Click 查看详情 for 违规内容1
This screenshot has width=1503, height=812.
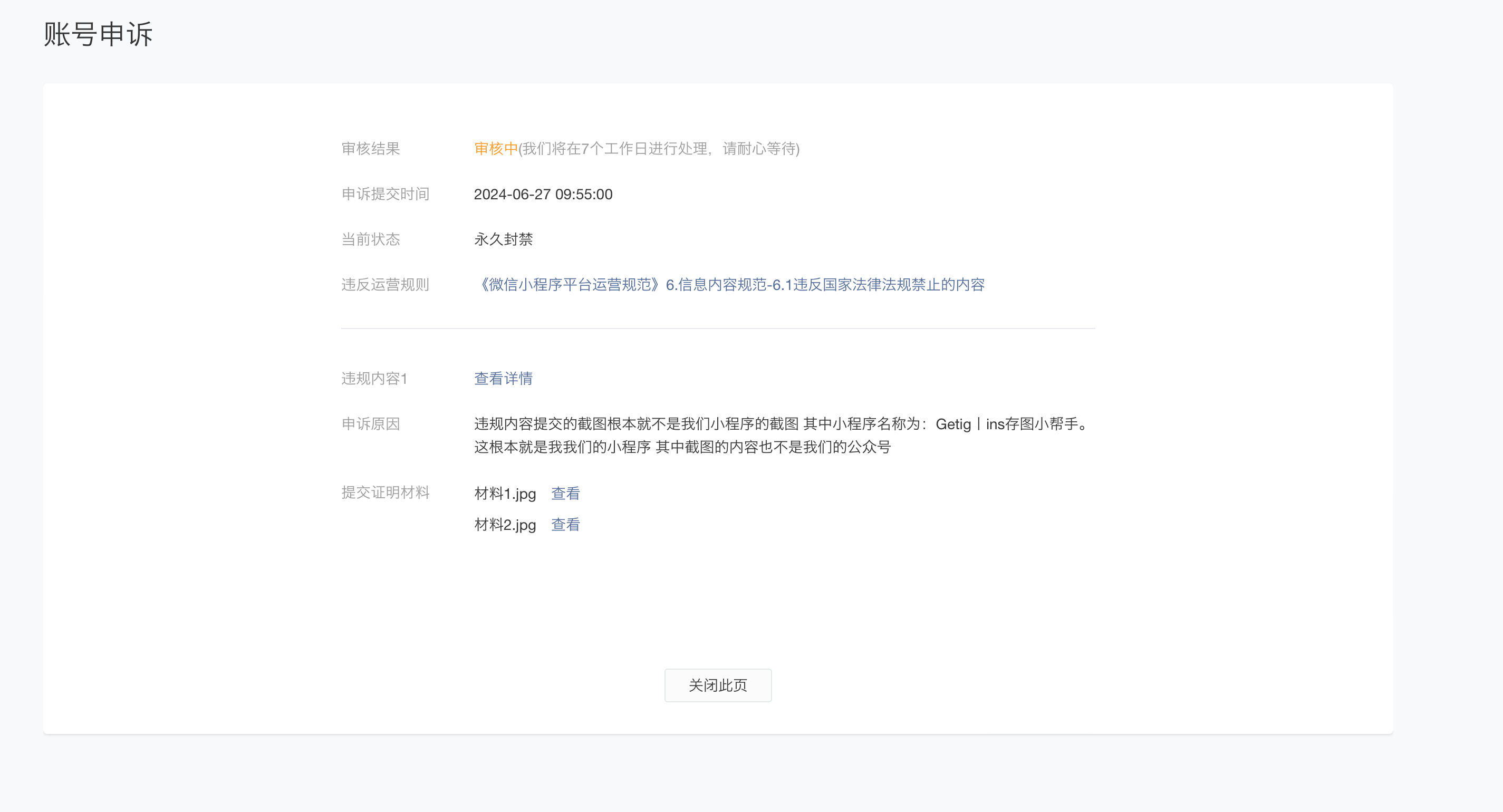click(503, 379)
